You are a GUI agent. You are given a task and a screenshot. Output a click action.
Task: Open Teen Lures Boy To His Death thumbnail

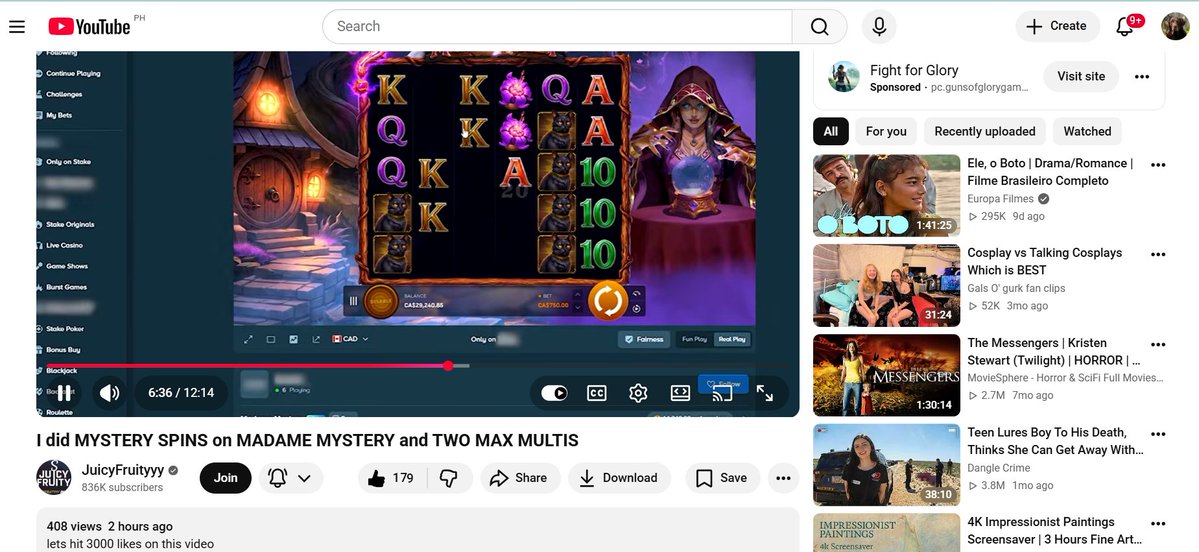click(887, 465)
